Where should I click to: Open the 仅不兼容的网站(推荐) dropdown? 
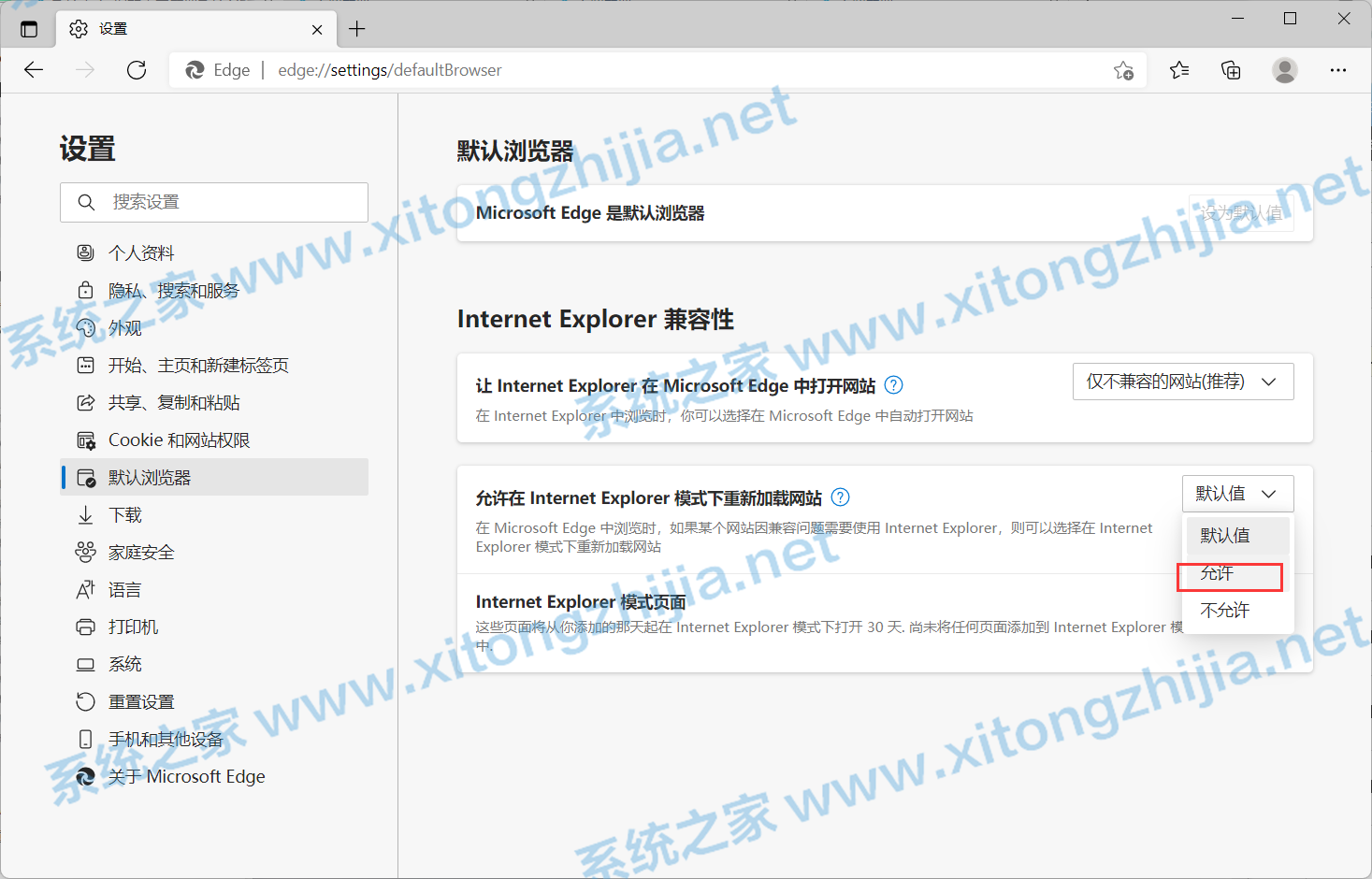coord(1182,381)
